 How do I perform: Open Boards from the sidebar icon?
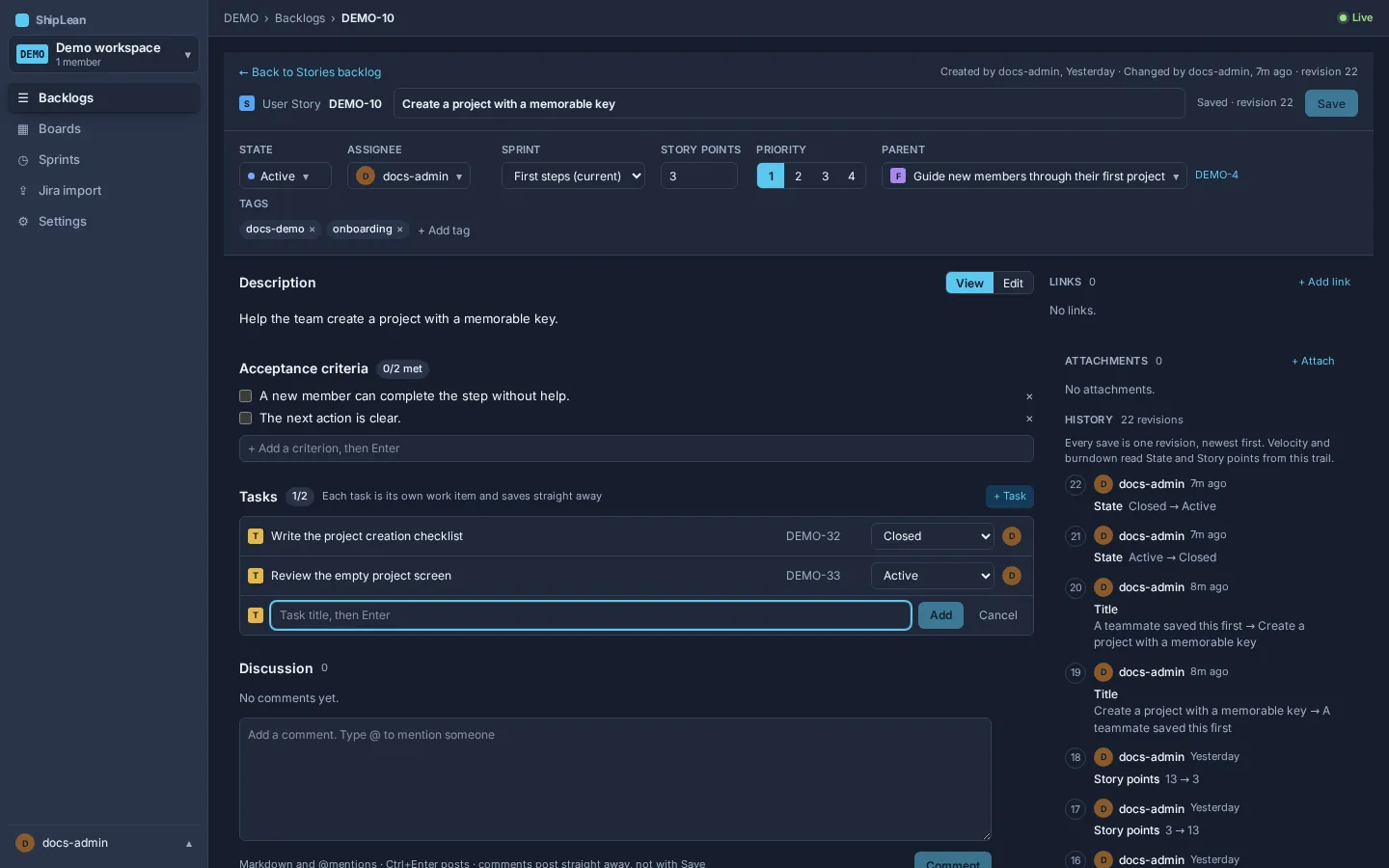click(x=23, y=129)
